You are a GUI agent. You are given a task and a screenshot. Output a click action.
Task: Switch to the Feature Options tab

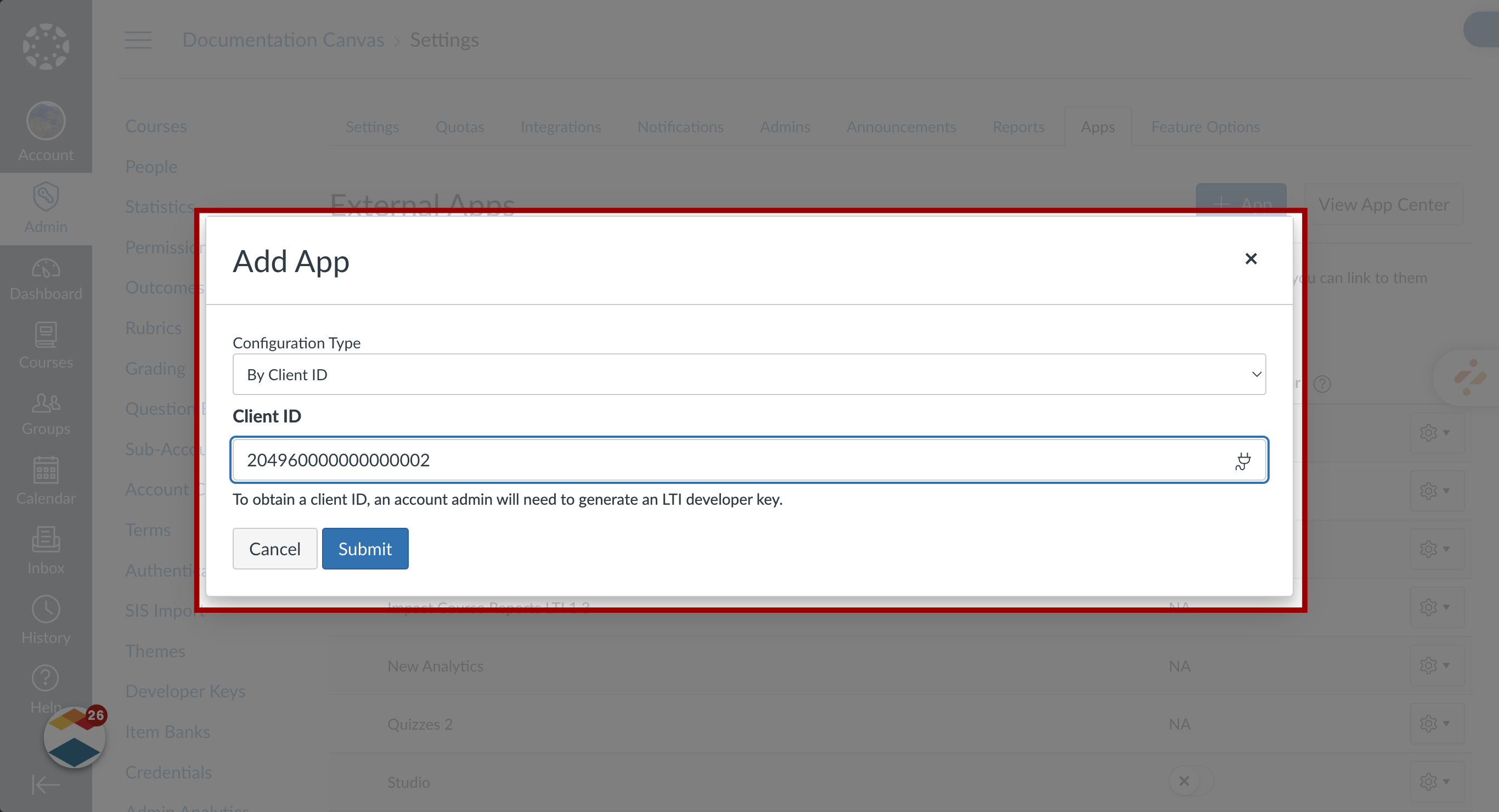(x=1204, y=127)
